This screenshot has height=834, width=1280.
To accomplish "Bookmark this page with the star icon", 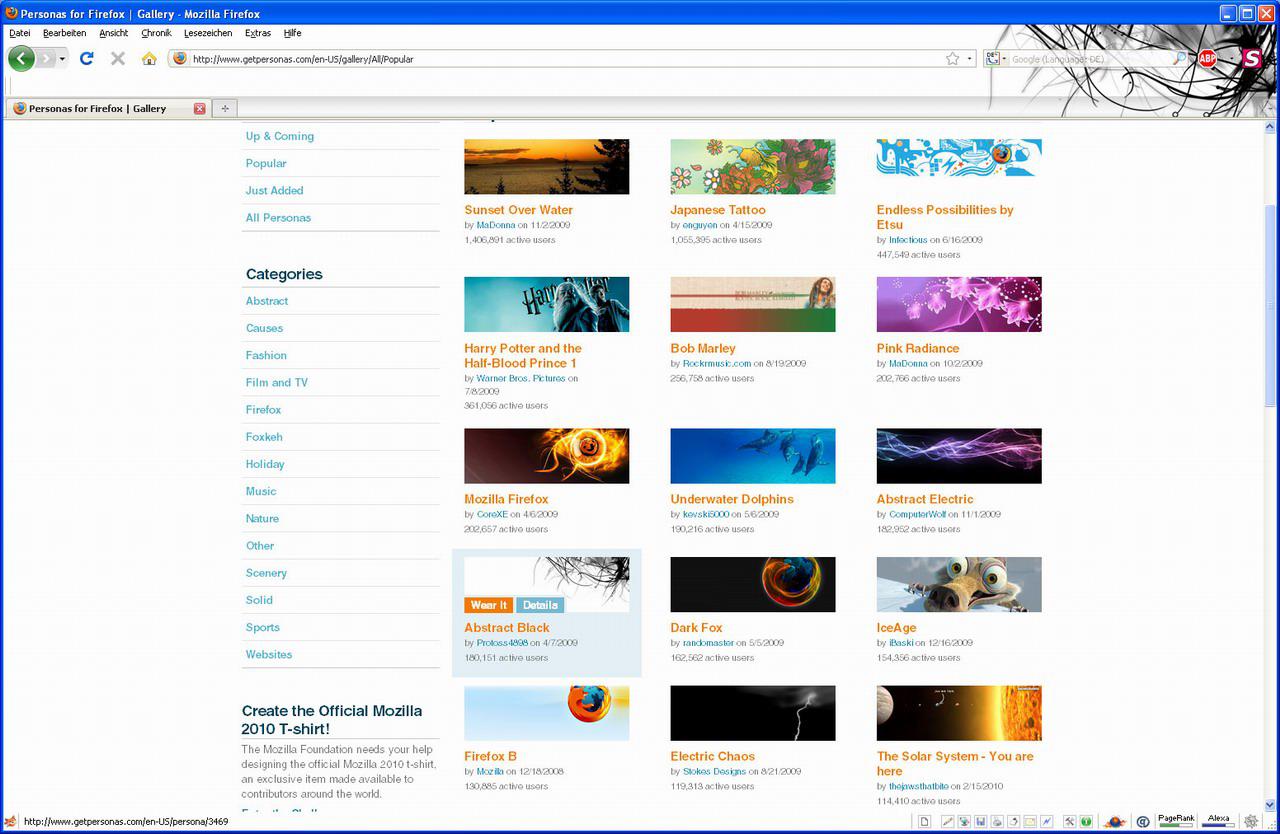I will (x=952, y=59).
